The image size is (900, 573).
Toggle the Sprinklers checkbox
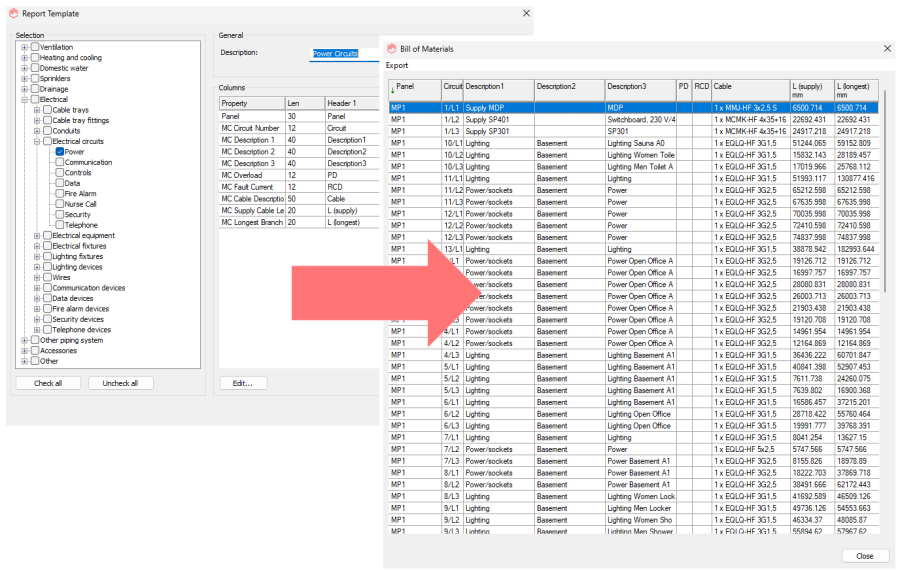(35, 78)
